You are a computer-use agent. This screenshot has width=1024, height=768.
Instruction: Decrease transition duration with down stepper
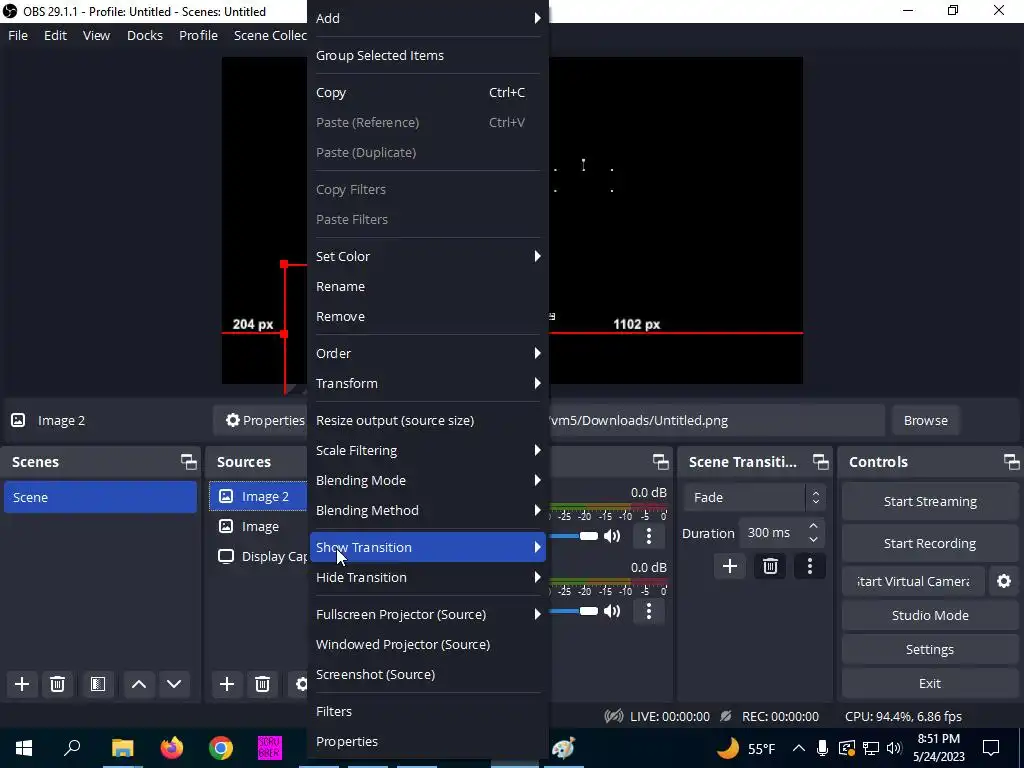813,539
